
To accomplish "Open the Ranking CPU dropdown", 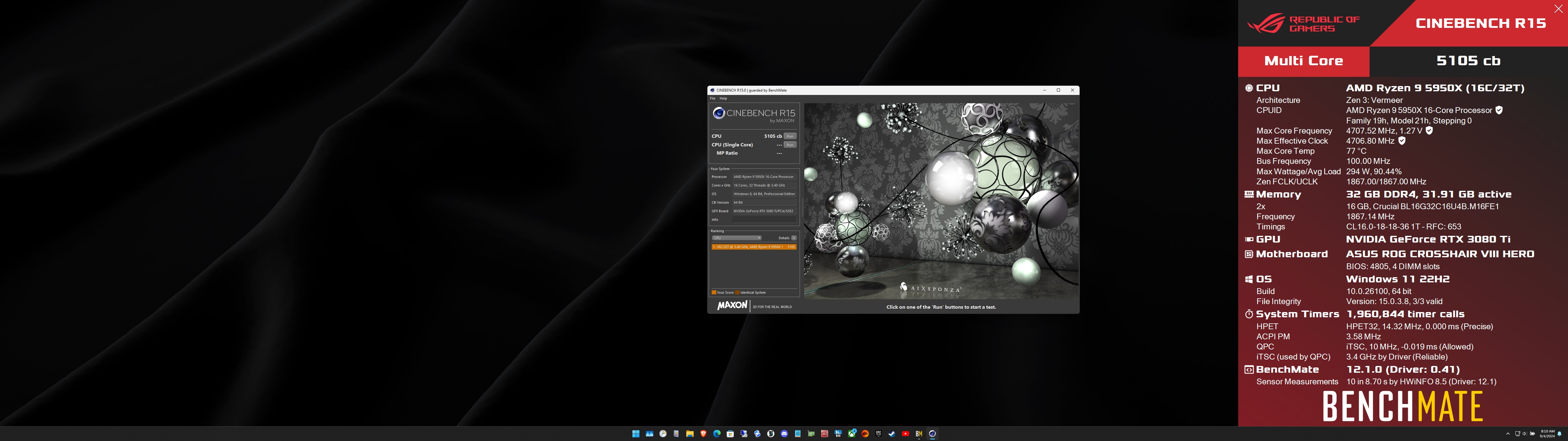I will click(737, 238).
